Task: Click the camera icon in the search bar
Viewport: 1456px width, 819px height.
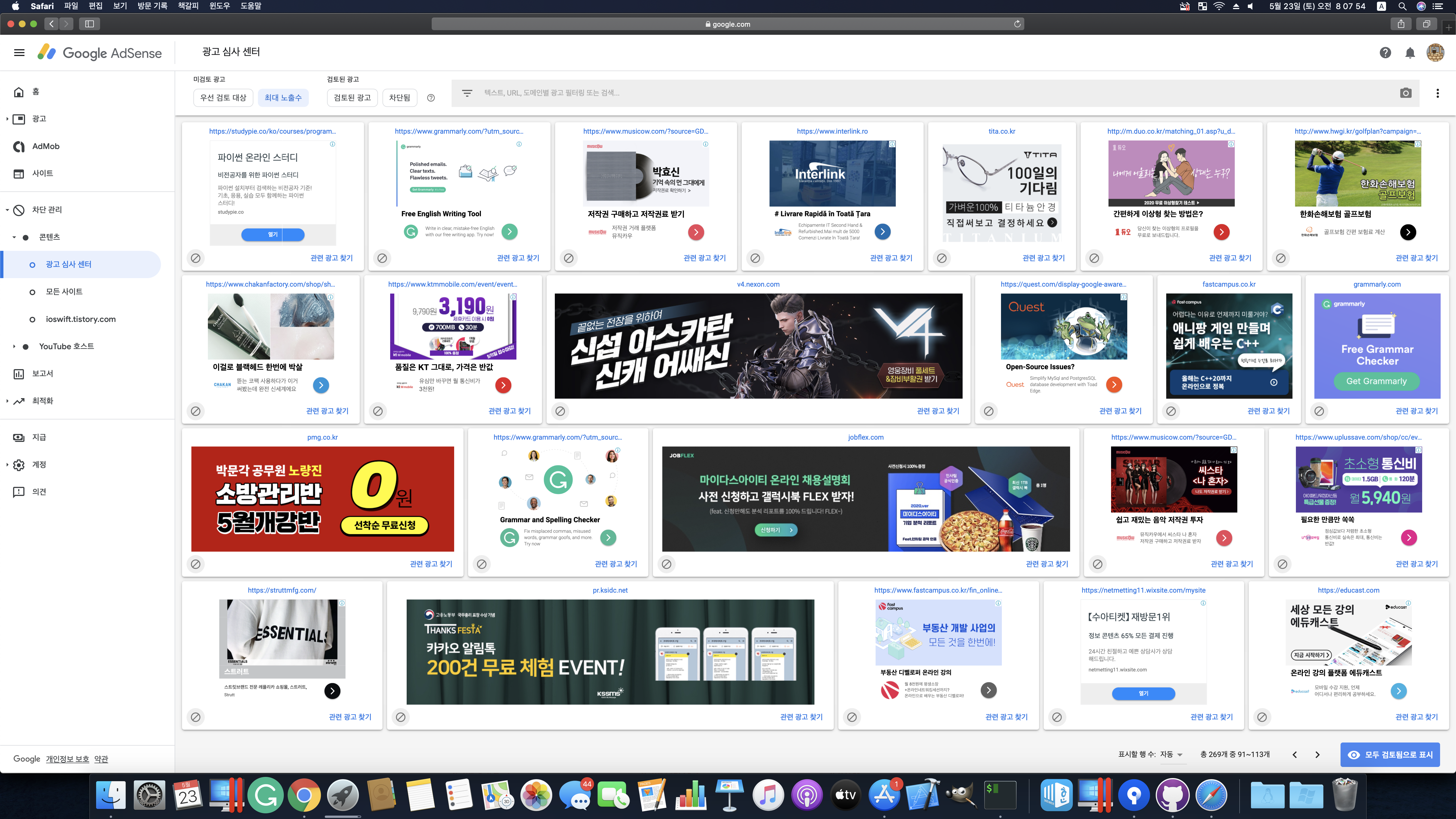Action: coord(1406,93)
